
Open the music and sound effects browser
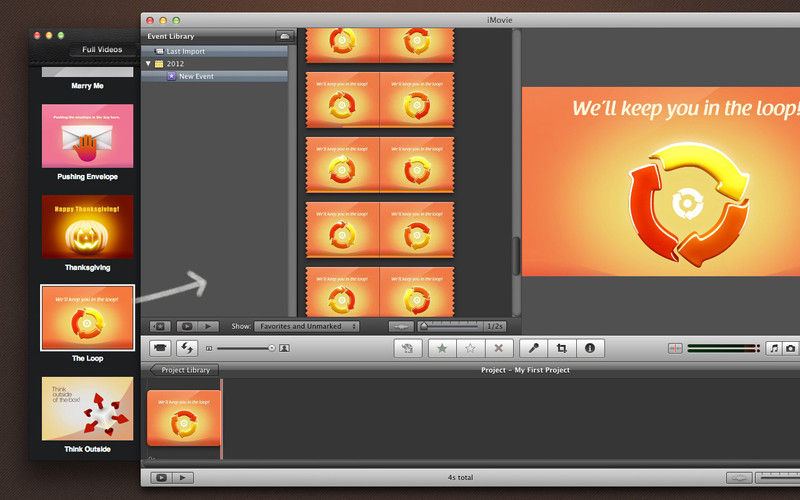(774, 348)
